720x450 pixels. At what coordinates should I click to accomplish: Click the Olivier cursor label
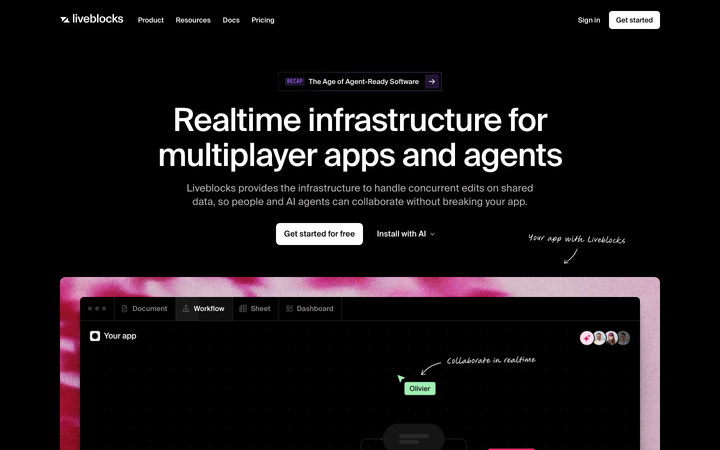point(420,388)
